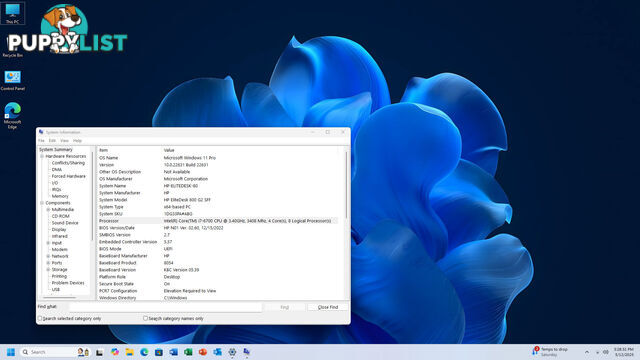Open Copilot from the taskbar
This screenshot has height=360, width=640.
pyautogui.click(x=115, y=352)
